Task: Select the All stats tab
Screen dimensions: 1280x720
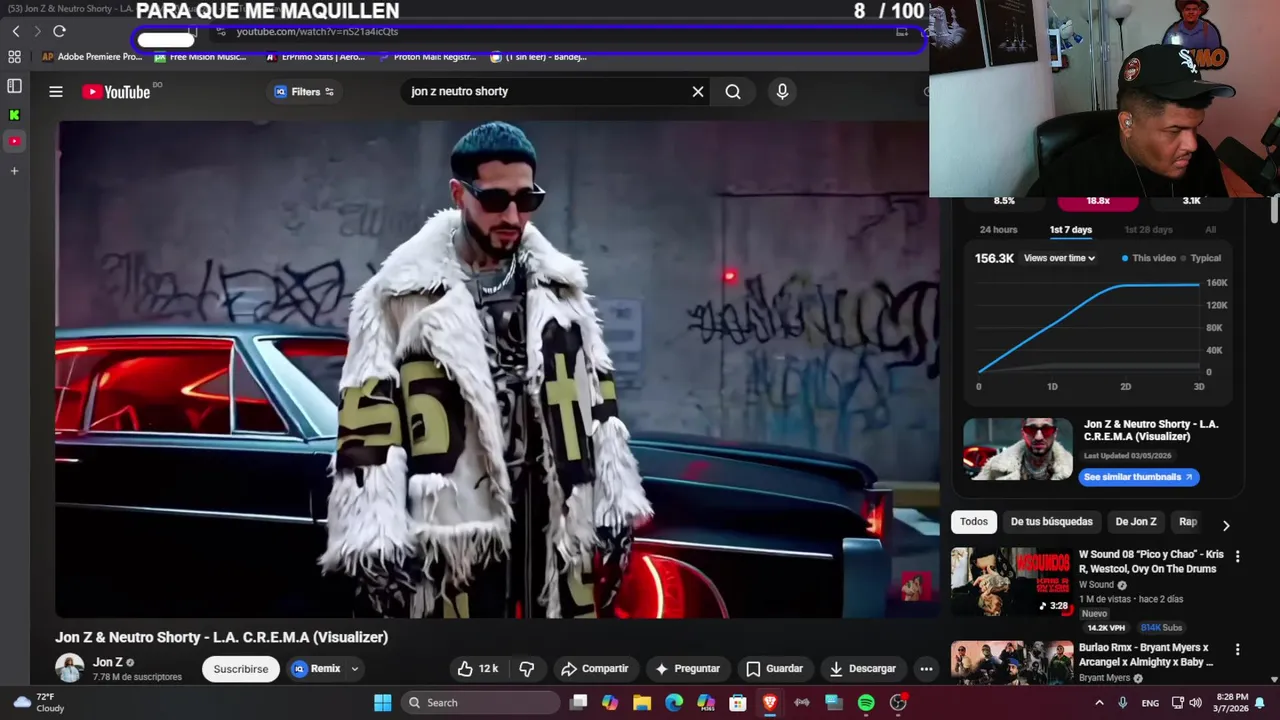Action: pos(1210,230)
